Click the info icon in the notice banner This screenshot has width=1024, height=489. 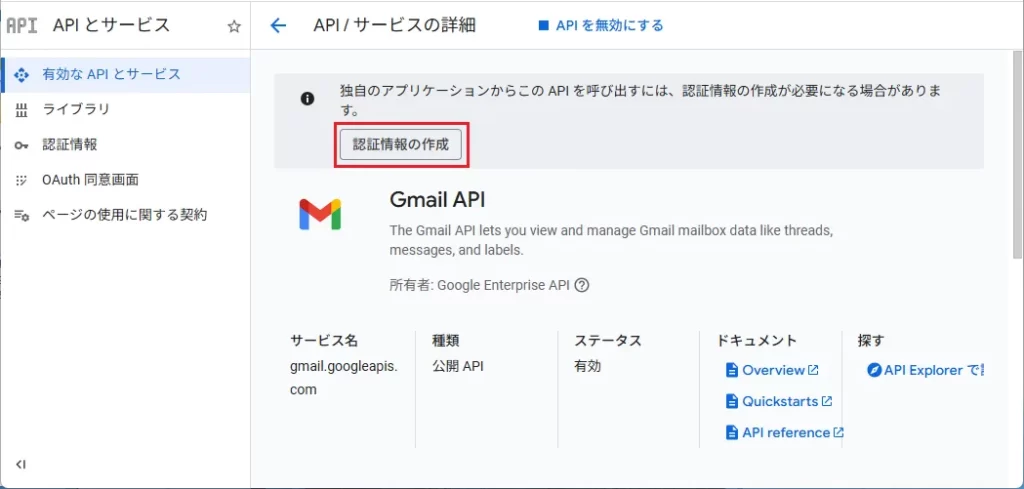click(x=307, y=99)
